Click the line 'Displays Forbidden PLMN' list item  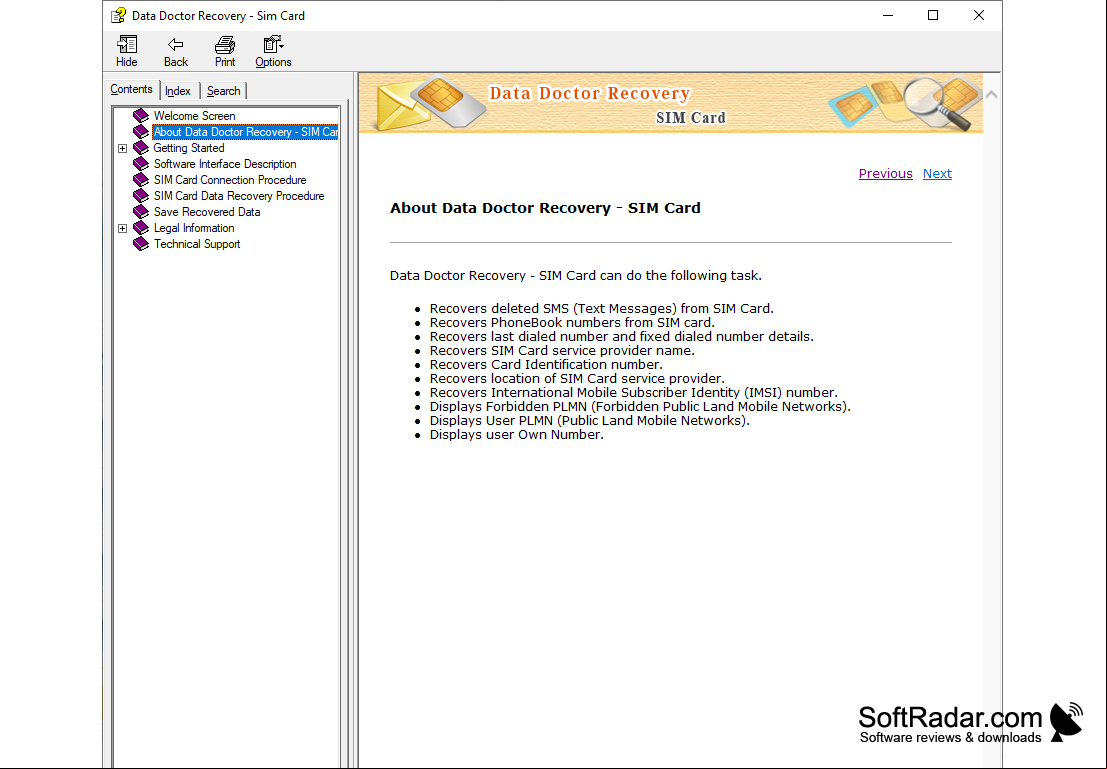640,407
